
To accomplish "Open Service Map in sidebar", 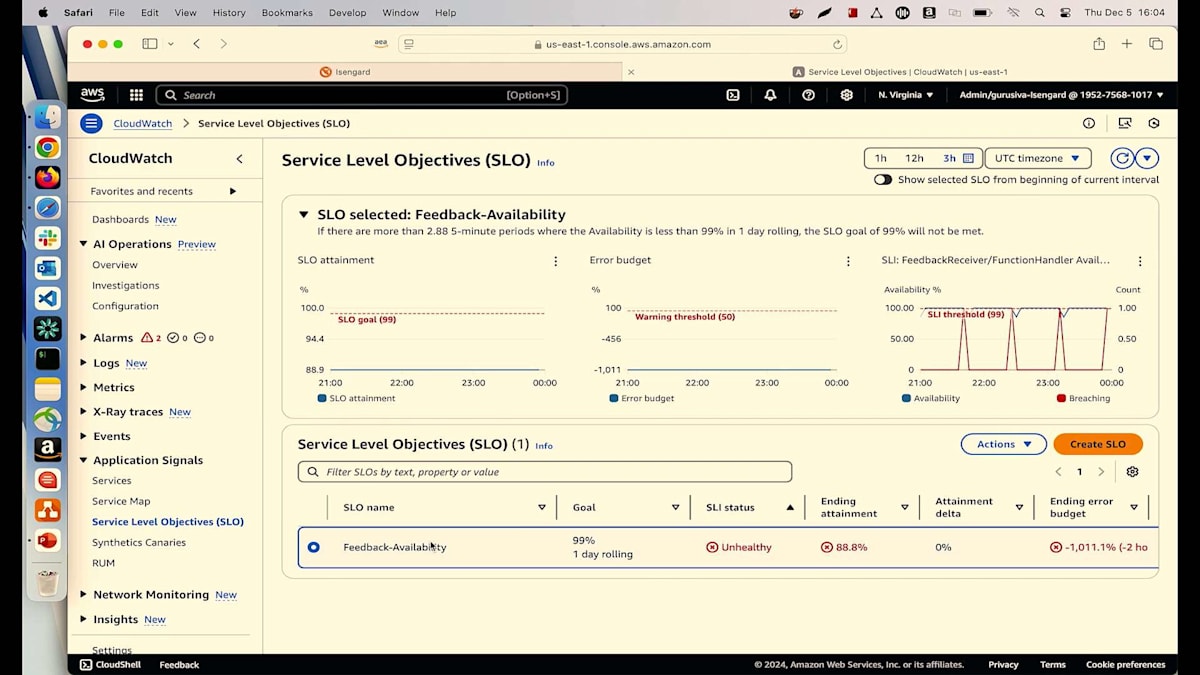I will click(121, 501).
